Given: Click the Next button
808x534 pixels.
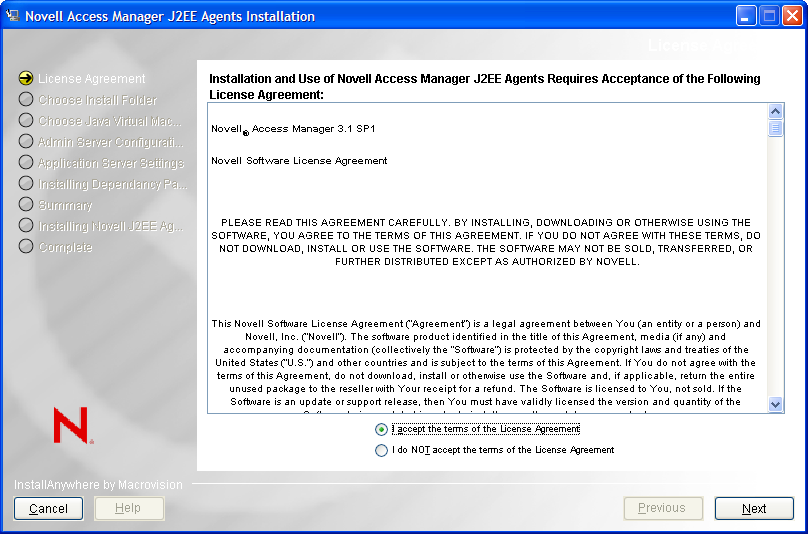Looking at the screenshot, I should tap(754, 509).
